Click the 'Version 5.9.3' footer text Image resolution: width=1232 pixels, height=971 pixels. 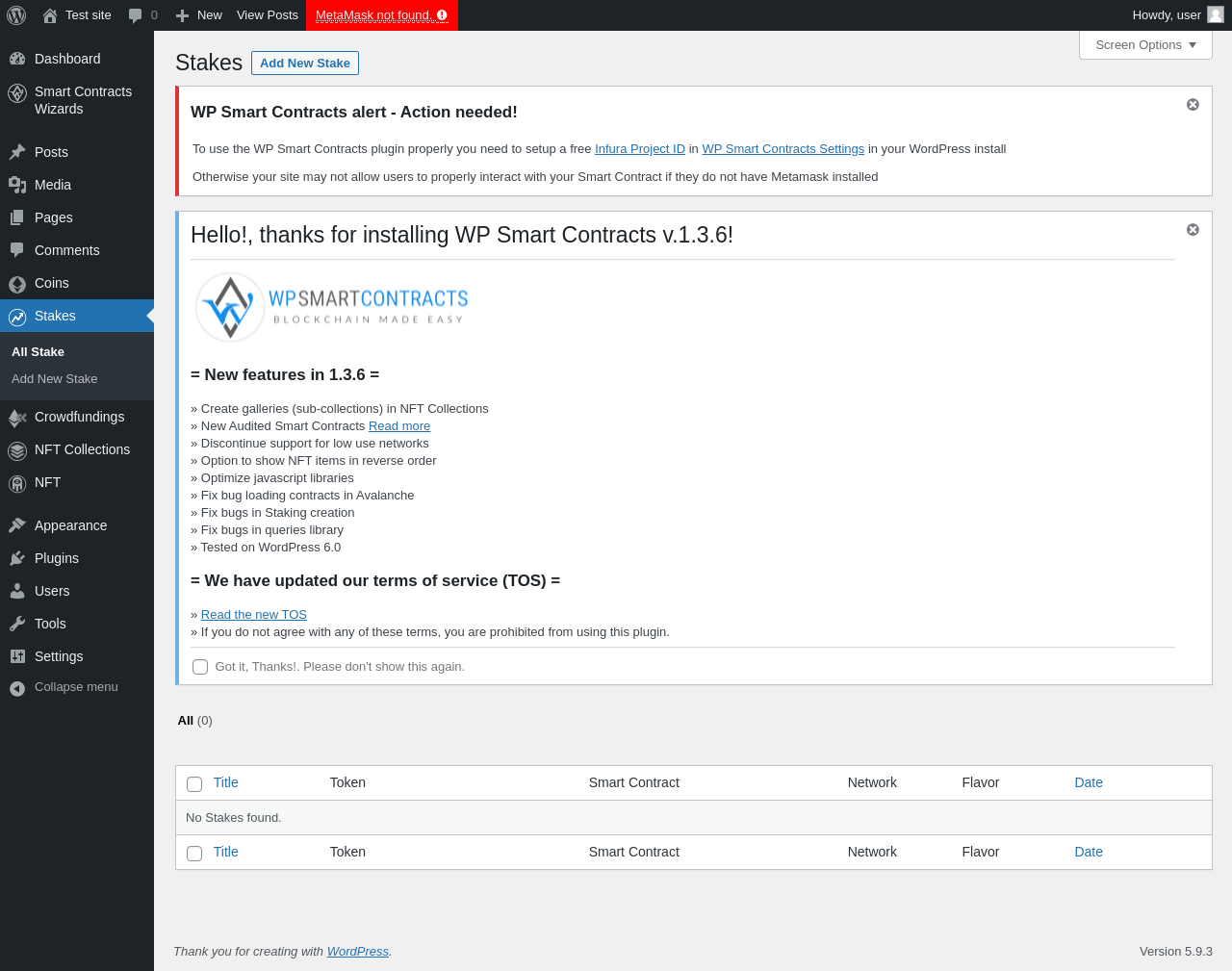click(x=1176, y=952)
